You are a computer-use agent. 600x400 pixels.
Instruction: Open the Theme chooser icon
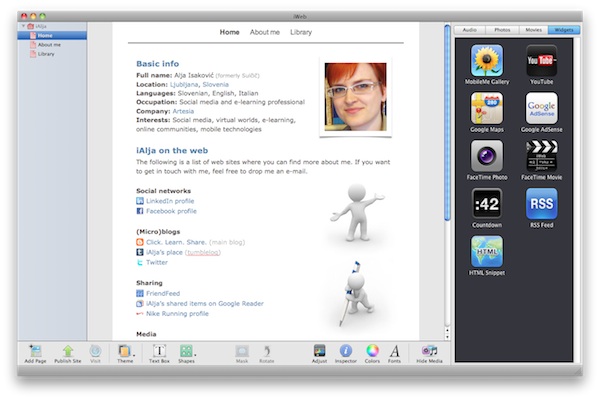point(125,351)
